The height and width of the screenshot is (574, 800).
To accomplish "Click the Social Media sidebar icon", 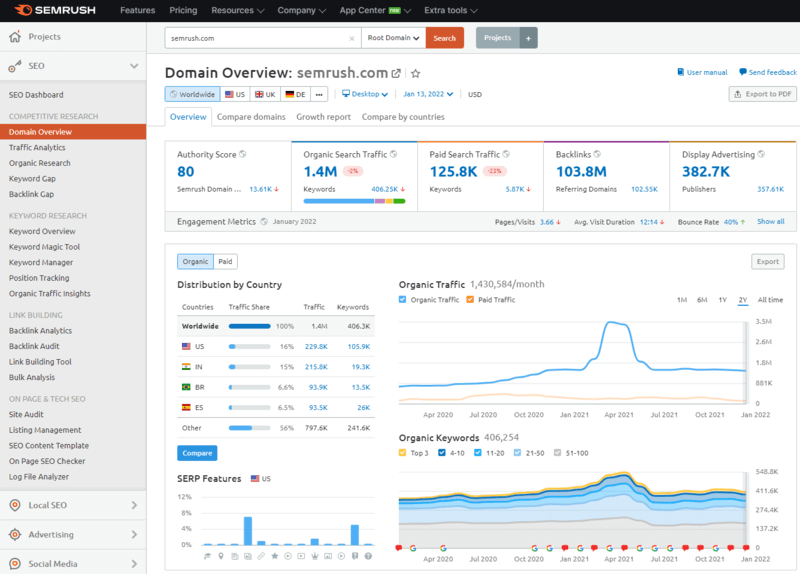I will [15, 564].
